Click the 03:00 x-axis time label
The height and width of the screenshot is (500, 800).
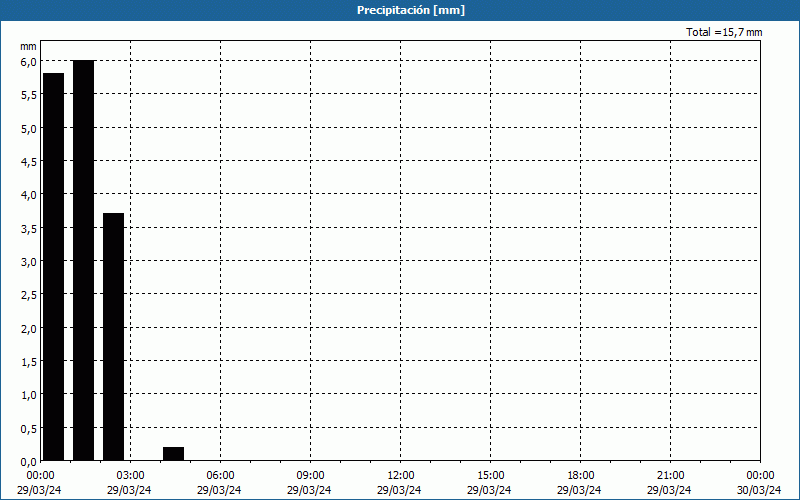[x=132, y=476]
